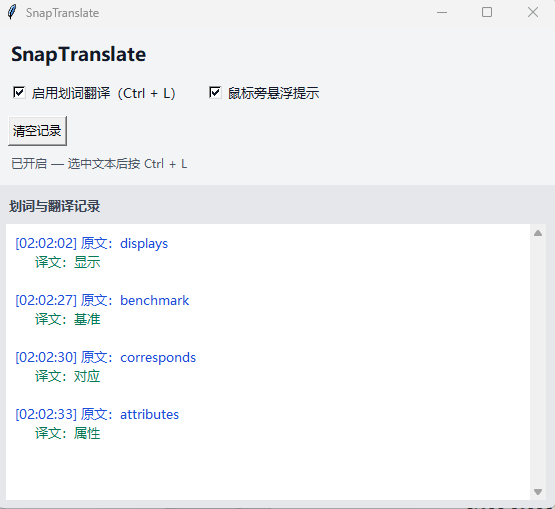Click the SnapTranslate feather app icon
The width and height of the screenshot is (555, 509).
12,12
